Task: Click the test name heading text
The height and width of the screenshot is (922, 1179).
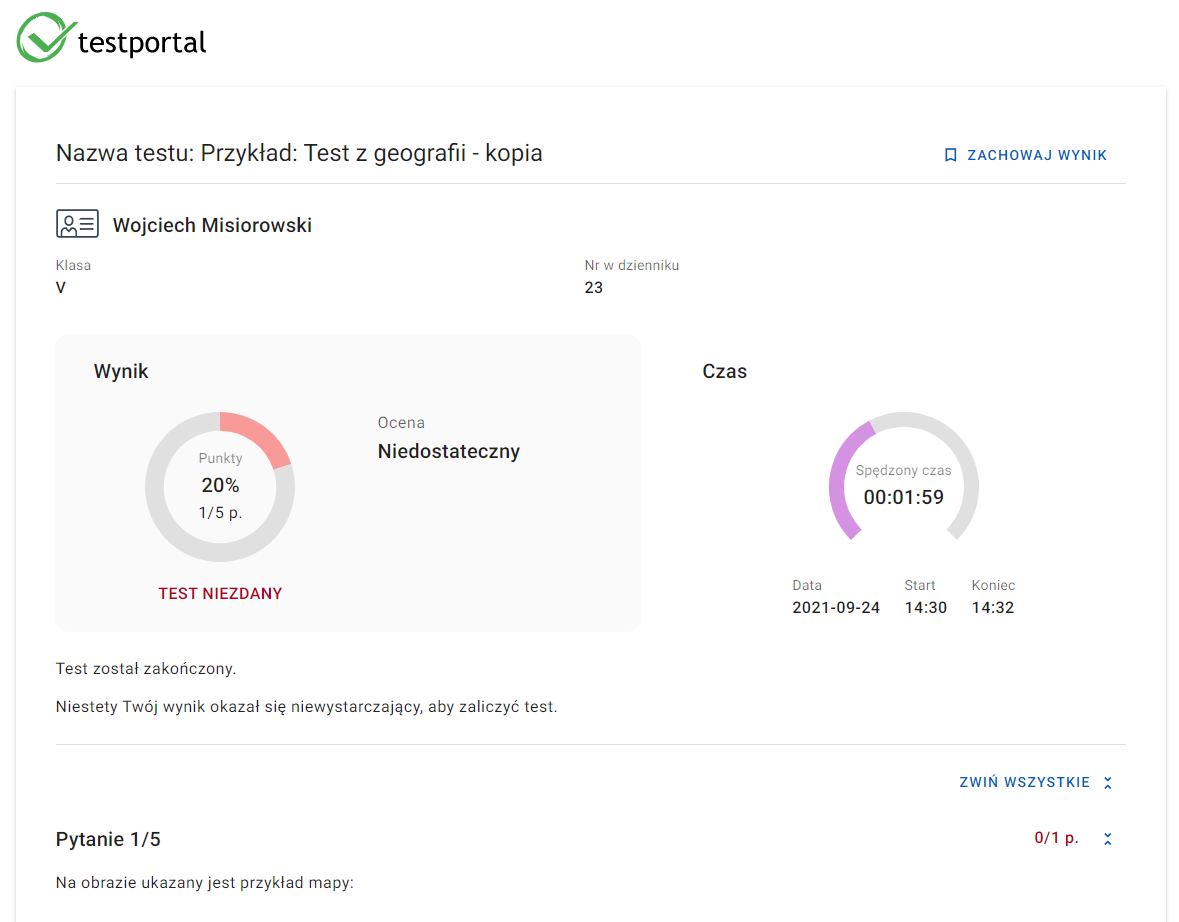Action: pos(299,153)
